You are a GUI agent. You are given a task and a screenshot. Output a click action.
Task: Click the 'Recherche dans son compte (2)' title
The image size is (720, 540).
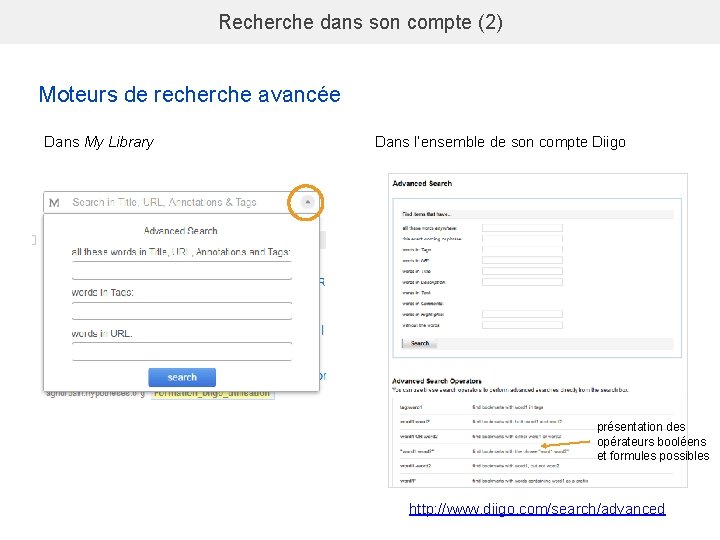pos(360,22)
